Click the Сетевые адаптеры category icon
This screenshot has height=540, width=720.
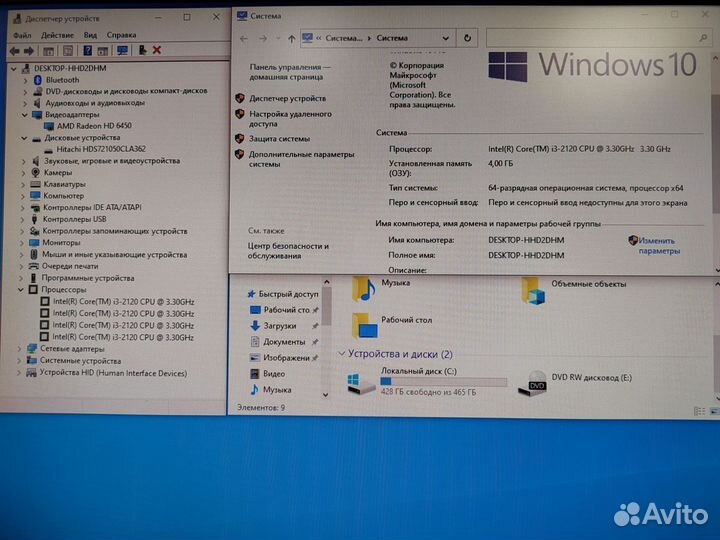(x=32, y=349)
